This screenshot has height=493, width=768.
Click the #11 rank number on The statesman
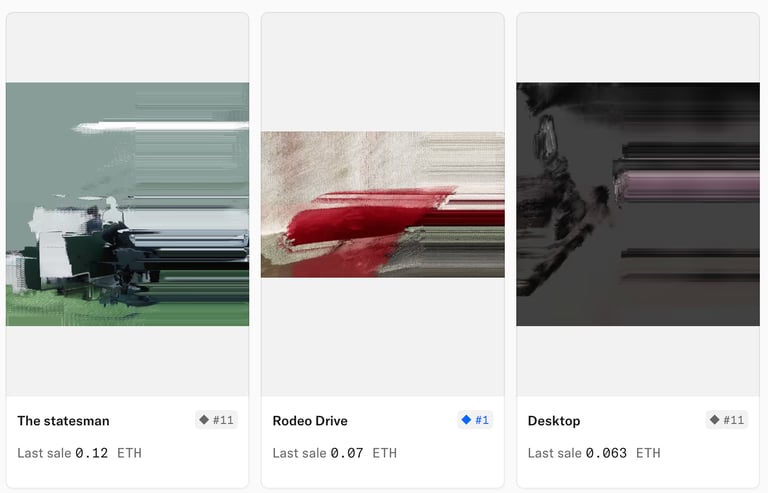[x=223, y=420]
